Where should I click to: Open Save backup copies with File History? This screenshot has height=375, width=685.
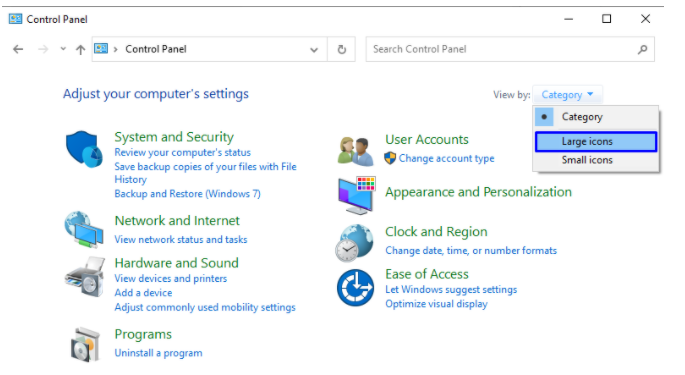click(205, 173)
